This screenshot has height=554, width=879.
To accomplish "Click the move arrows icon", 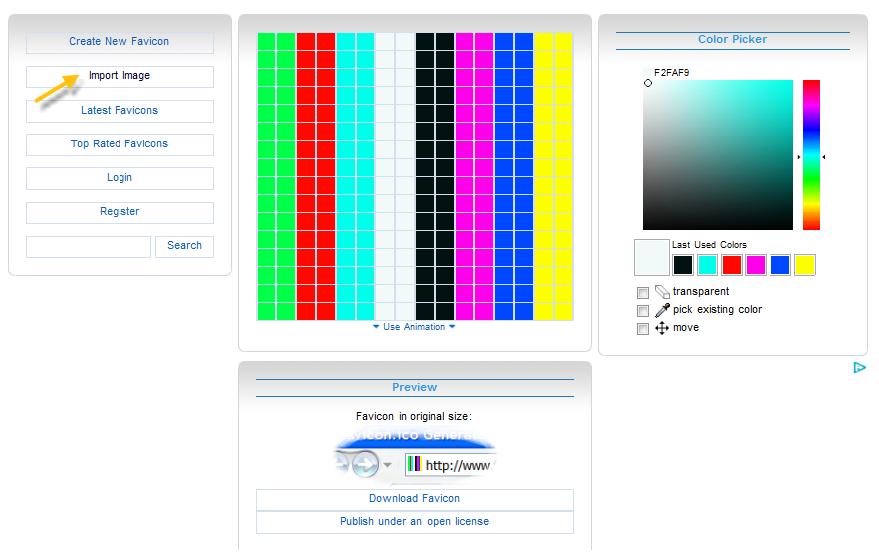I will click(662, 328).
